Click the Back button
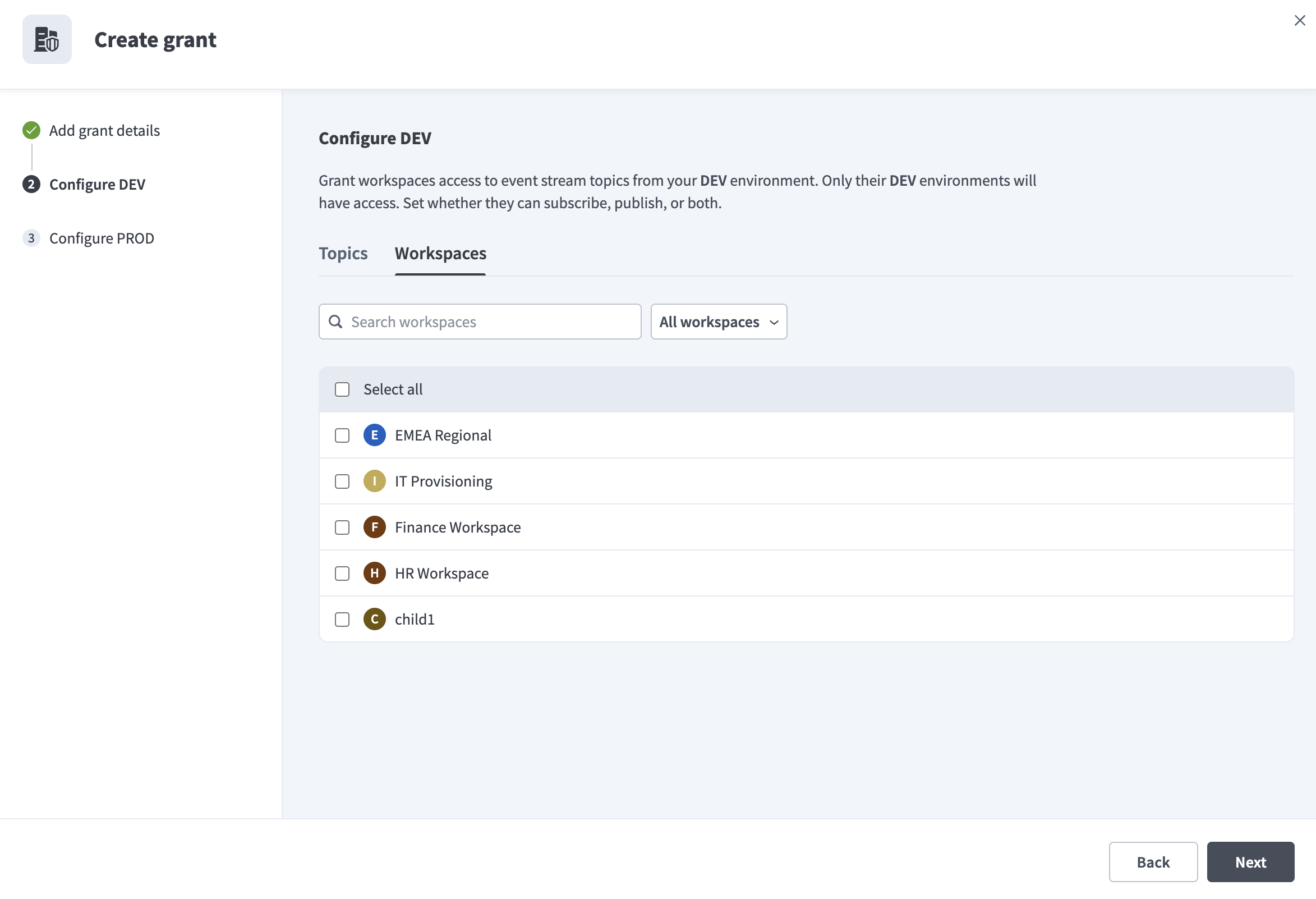 1153,862
